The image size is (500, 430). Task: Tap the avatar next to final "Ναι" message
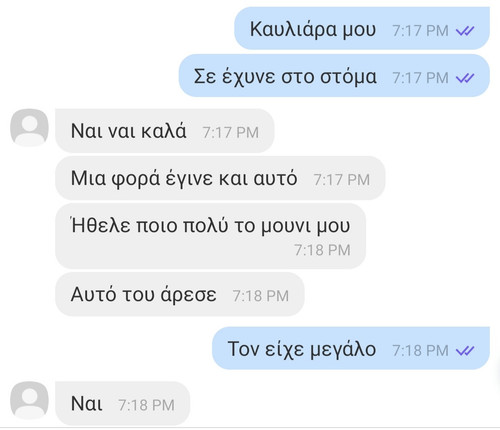(29, 400)
